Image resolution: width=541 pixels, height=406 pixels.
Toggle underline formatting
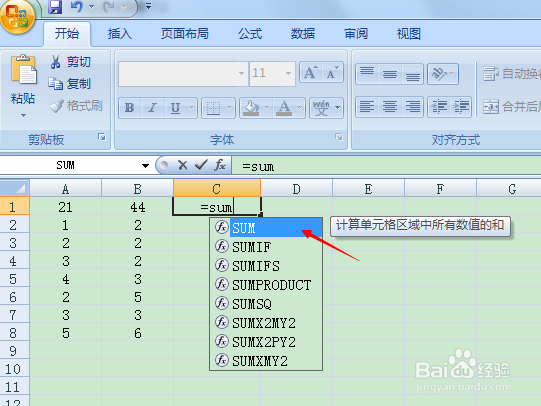pos(176,108)
